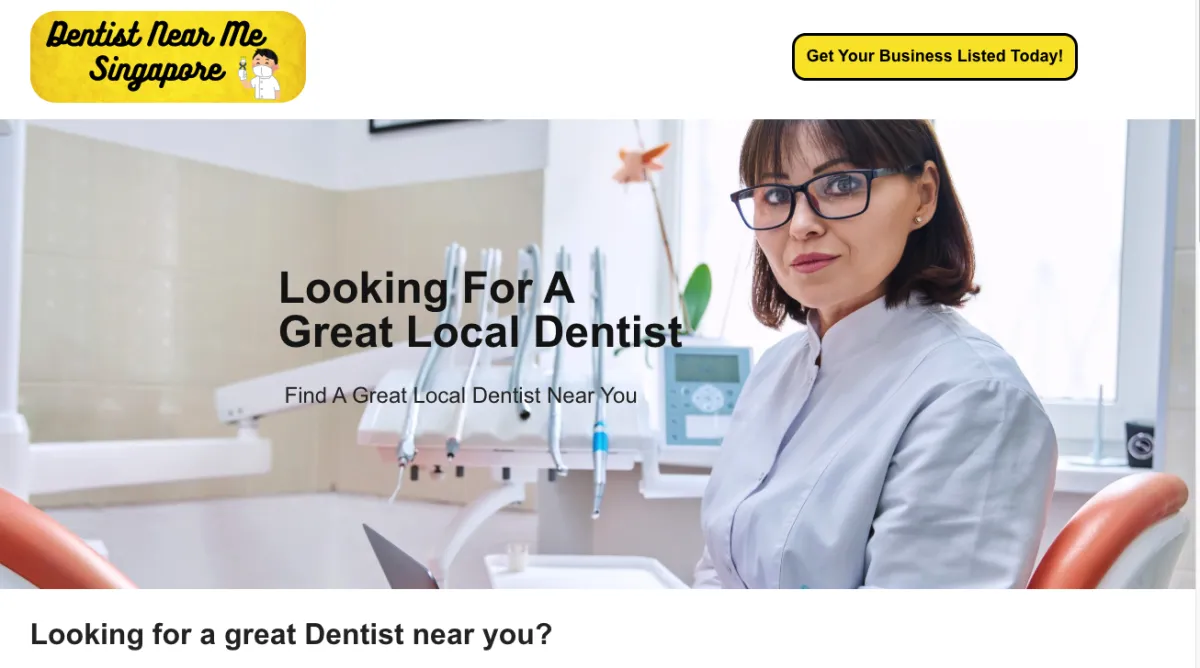Click the "Looking for a great Dentist near you?" heading

click(291, 634)
